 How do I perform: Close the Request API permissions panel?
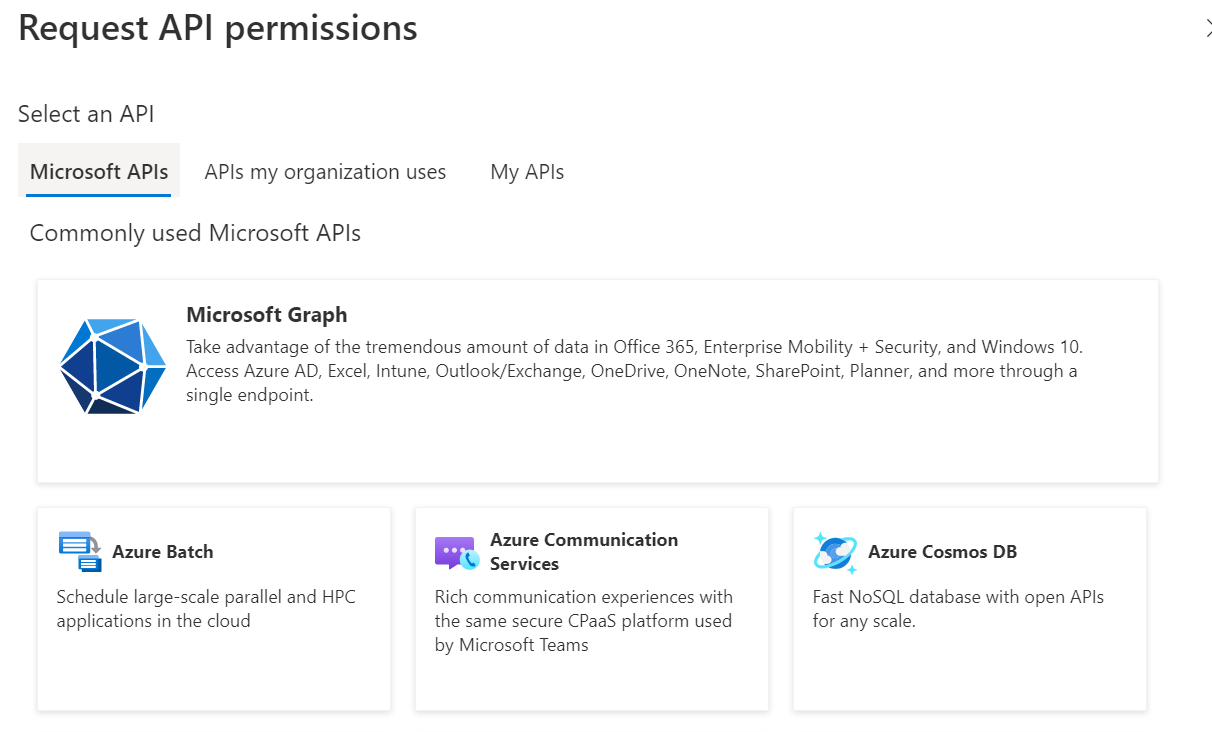pyautogui.click(x=1207, y=29)
